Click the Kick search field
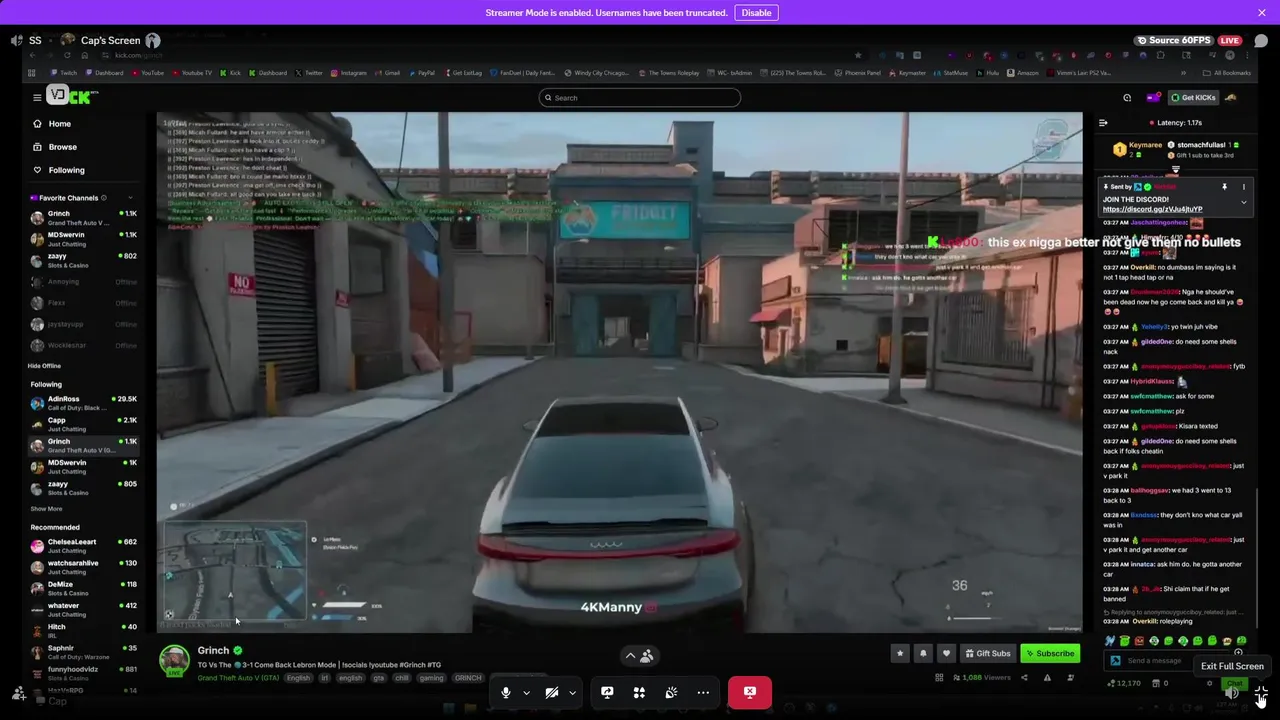Viewport: 1280px width, 720px height. click(640, 97)
